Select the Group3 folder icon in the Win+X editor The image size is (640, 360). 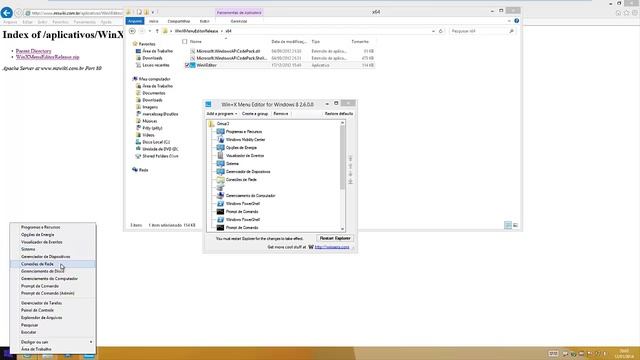point(211,124)
